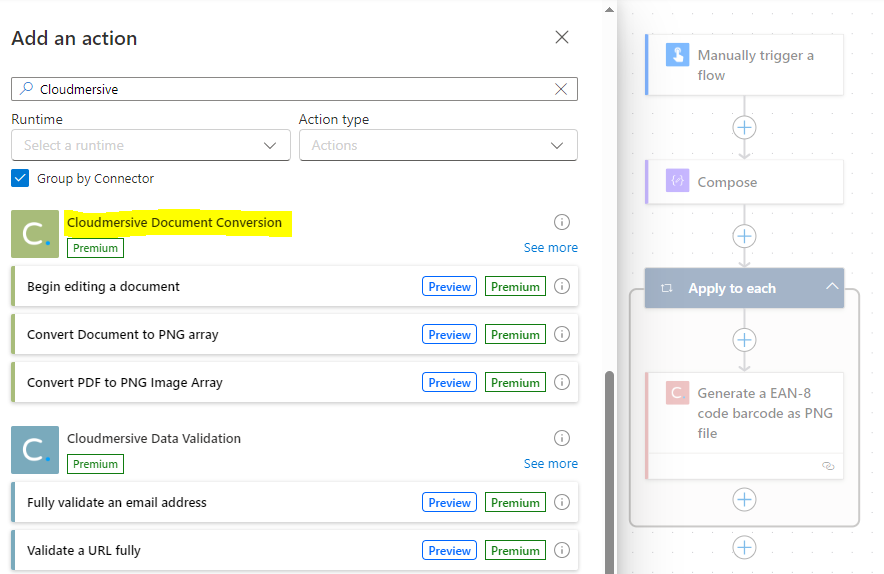Screen dimensions: 884x574
Task: Open the Manually trigger a flow card
Action: coord(744,65)
